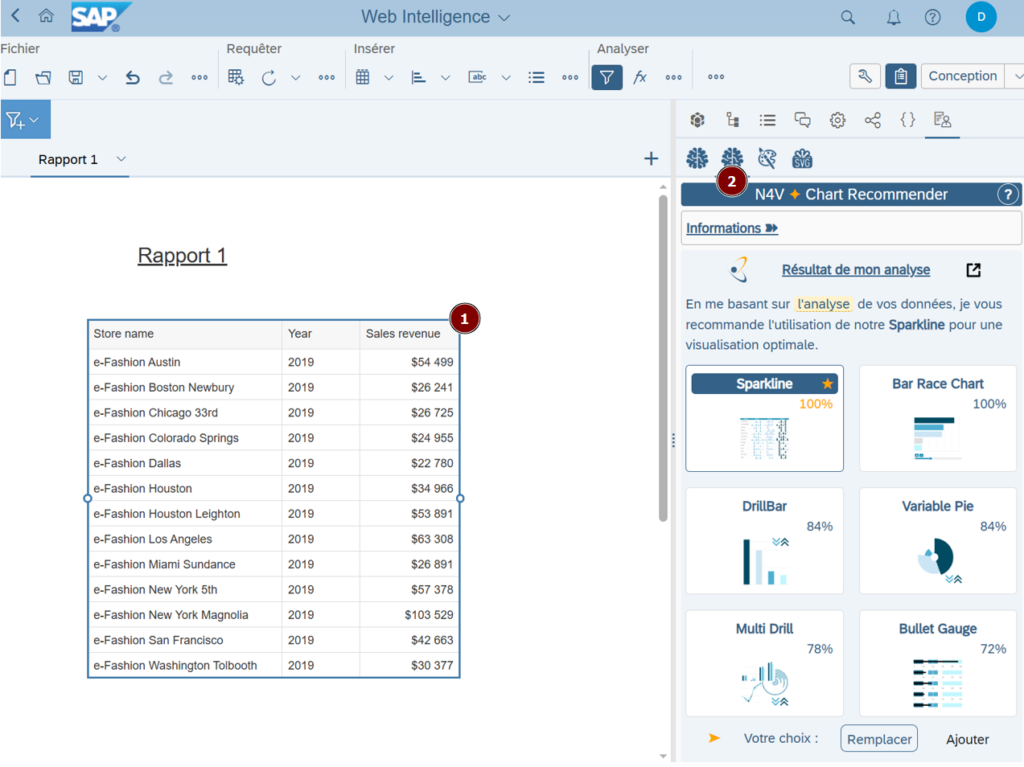Viewport: 1024px width, 767px height.
Task: Select the Variable Pie chart thumbnail
Action: tap(937, 538)
